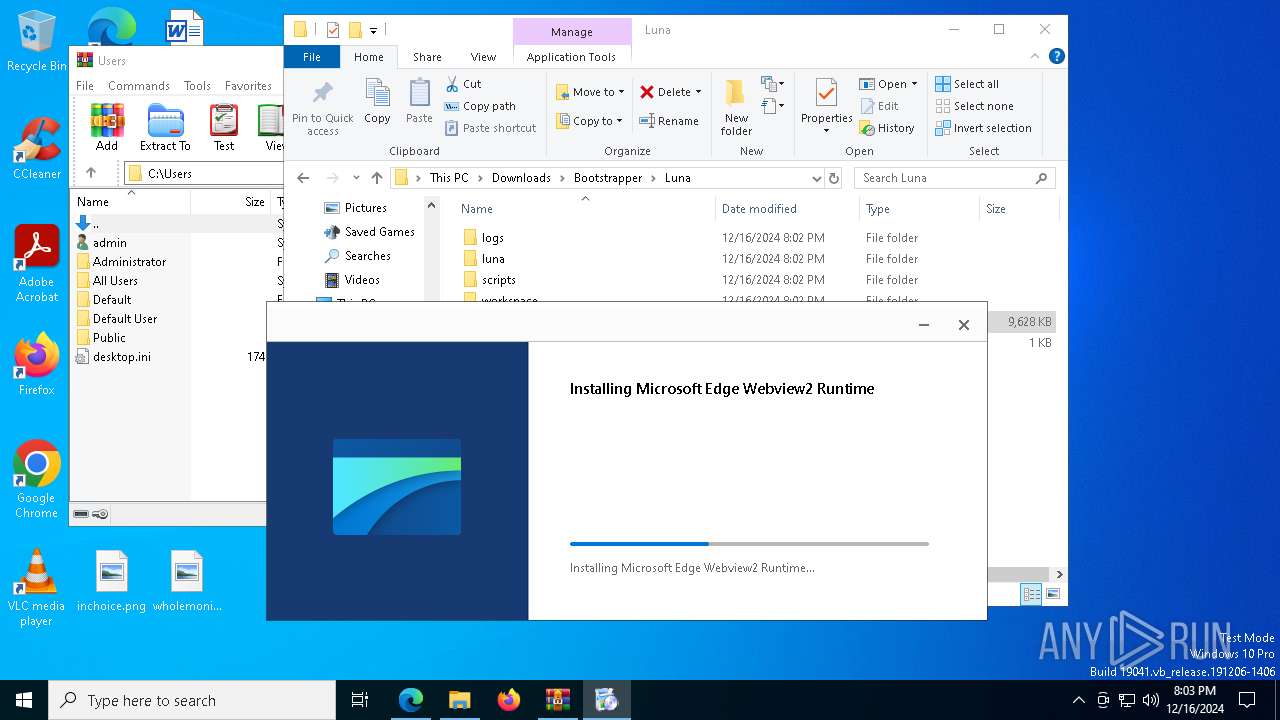Open the Delete dropdown arrow
The image size is (1280, 720).
(698, 92)
